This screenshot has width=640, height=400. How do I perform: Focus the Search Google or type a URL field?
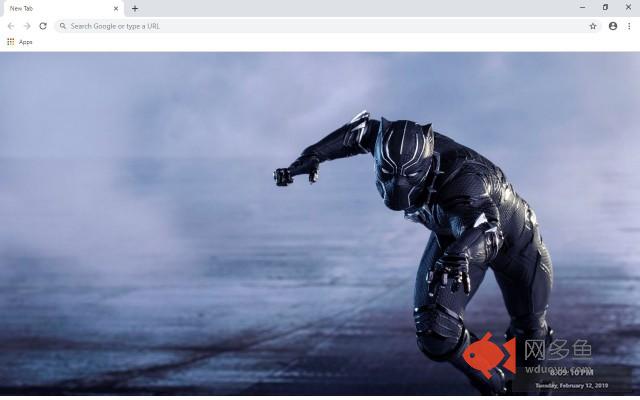click(x=327, y=26)
